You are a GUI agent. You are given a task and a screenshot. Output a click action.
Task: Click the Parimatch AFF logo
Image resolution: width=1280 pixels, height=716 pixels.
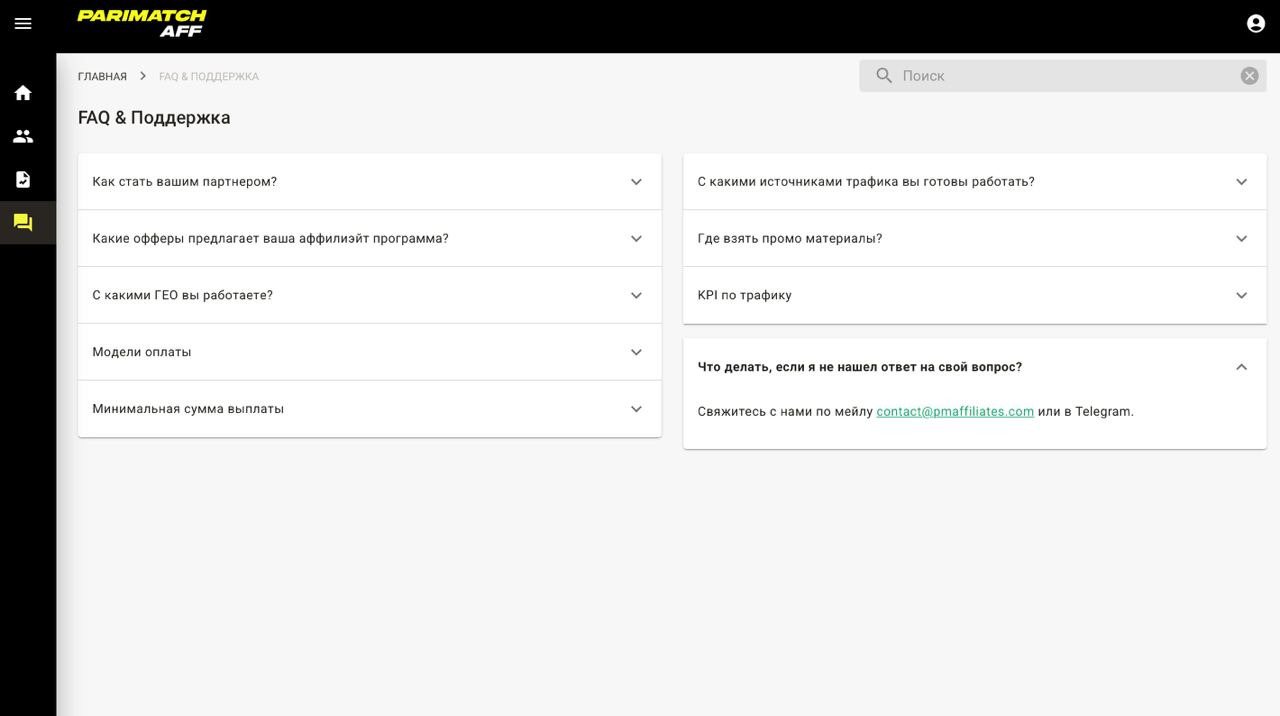tap(142, 23)
